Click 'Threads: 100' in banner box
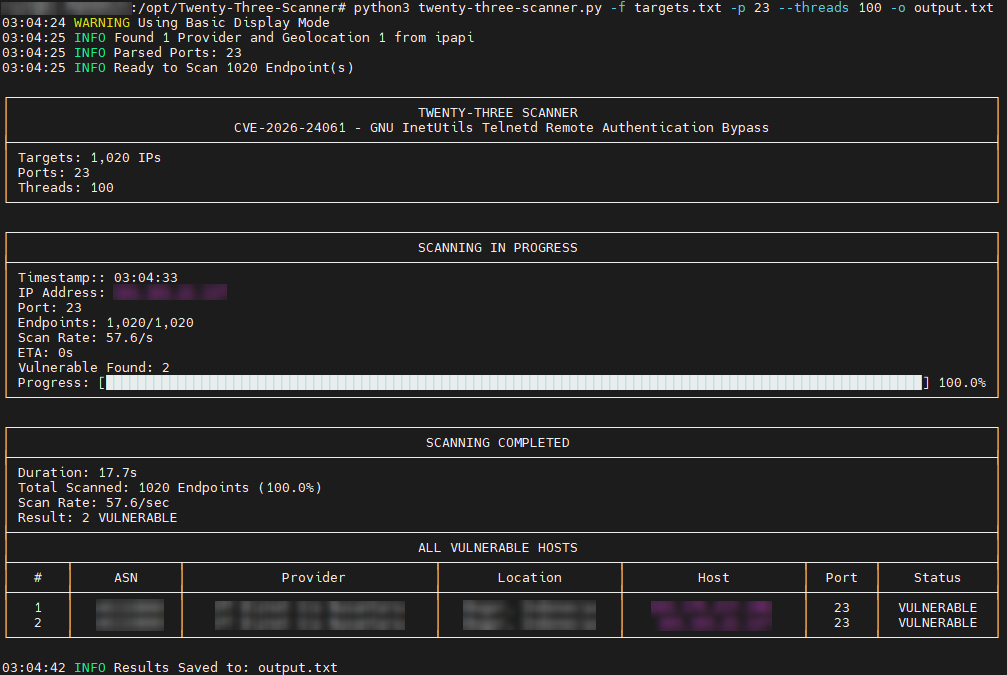1007x675 pixels. [x=66, y=188]
